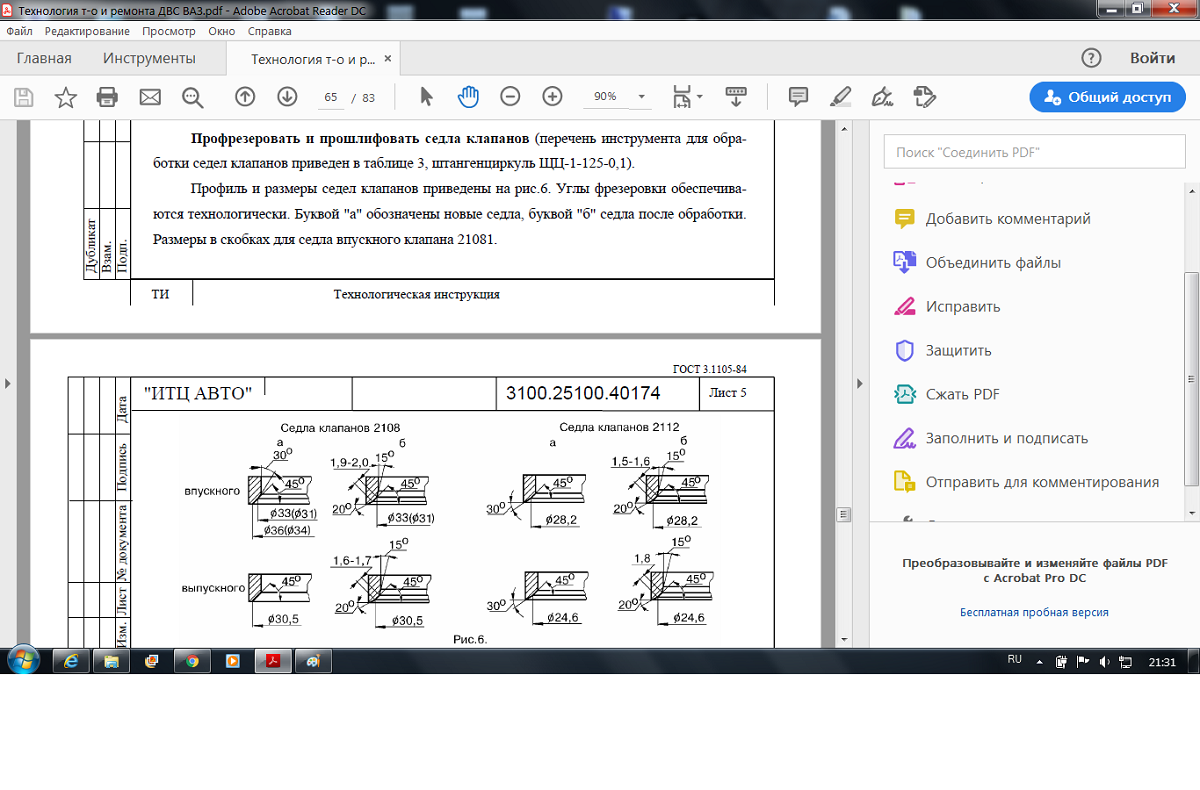Open the volume speaker tray icon
Viewport: 1200px width, 790px height.
(x=1104, y=662)
